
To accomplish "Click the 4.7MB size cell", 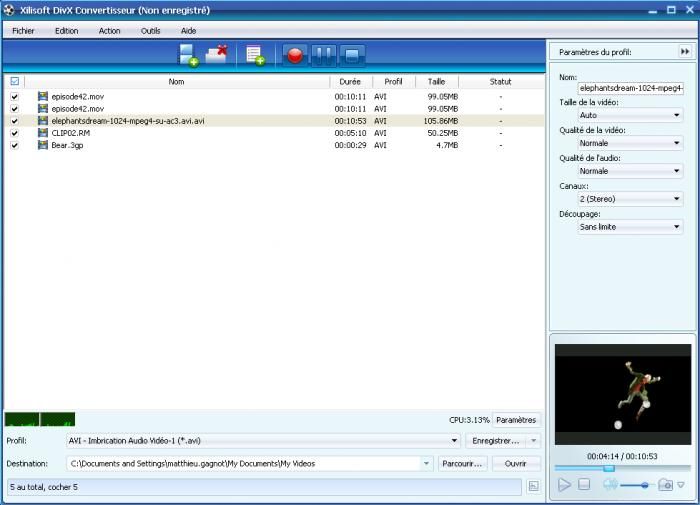I will [x=447, y=145].
